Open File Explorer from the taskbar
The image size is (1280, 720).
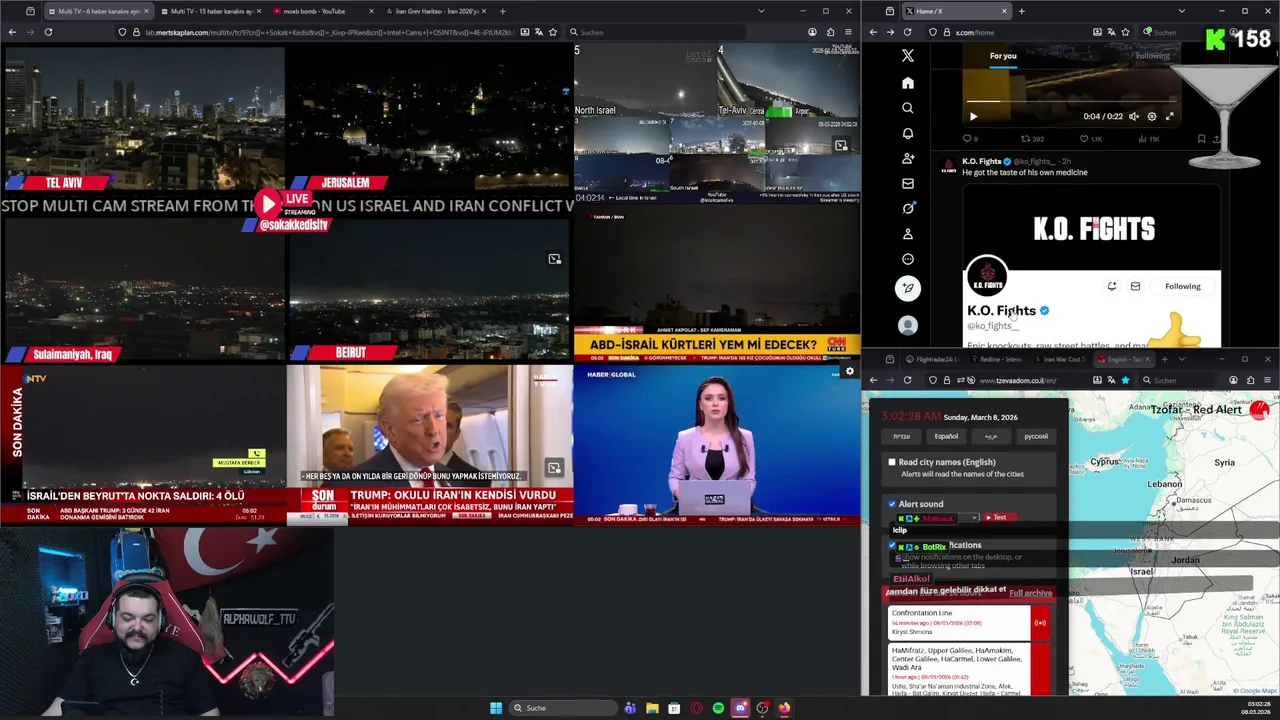(x=652, y=708)
